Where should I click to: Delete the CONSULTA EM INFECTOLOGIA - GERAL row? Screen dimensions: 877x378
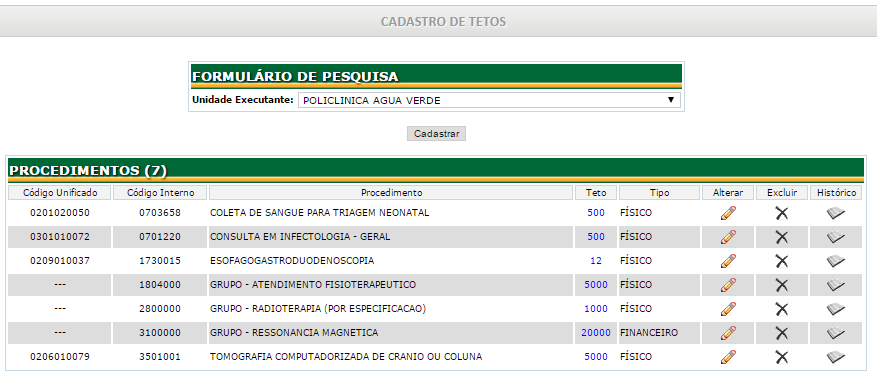pyautogui.click(x=781, y=237)
